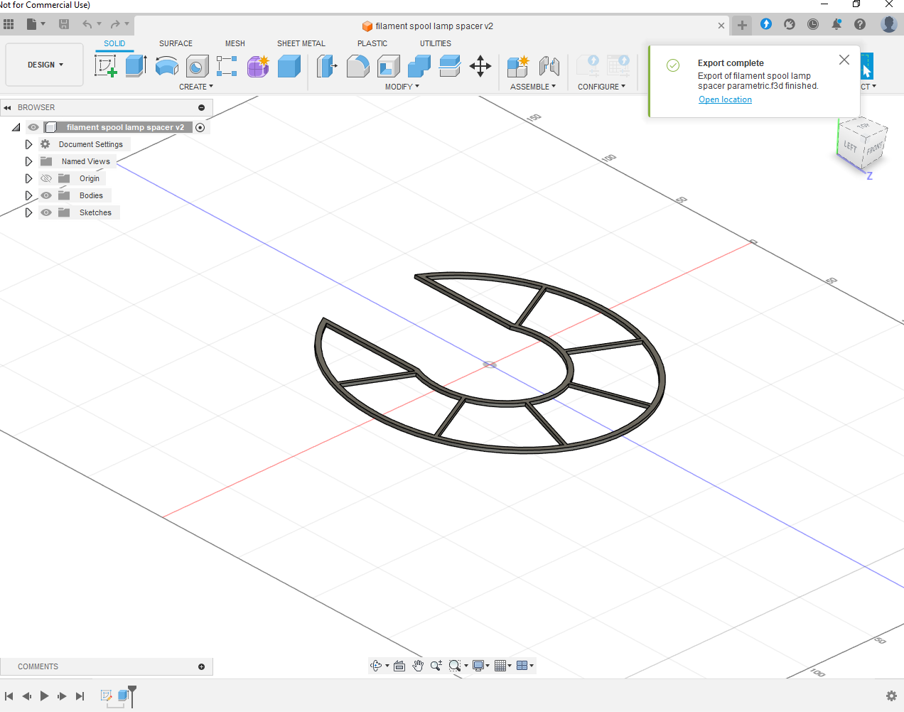Activate the root component radio button
904x712 pixels.
[200, 127]
